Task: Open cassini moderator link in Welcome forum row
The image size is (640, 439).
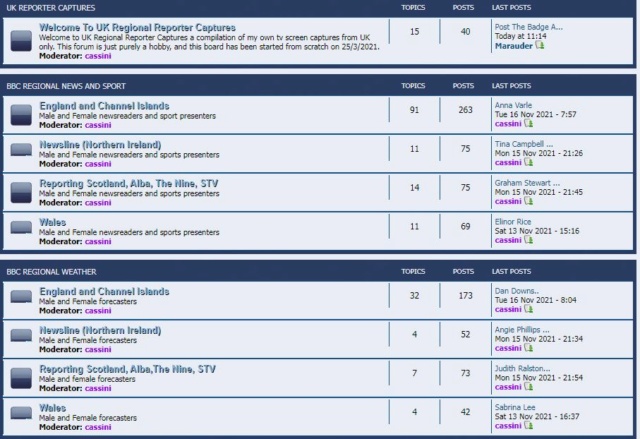Action: click(x=98, y=56)
